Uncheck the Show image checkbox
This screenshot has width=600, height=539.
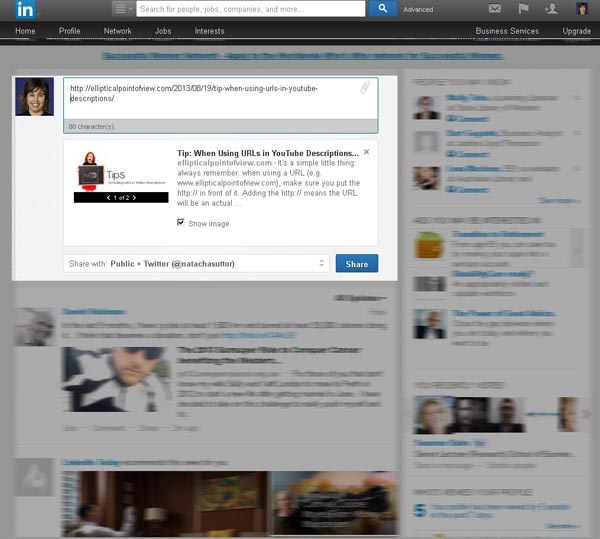(181, 222)
